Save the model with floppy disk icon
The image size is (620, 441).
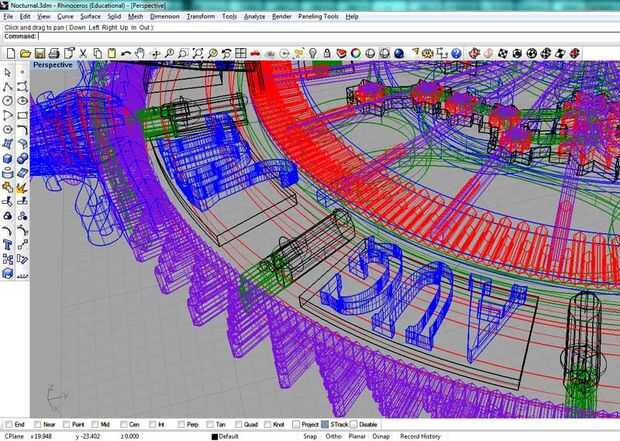tap(40, 53)
